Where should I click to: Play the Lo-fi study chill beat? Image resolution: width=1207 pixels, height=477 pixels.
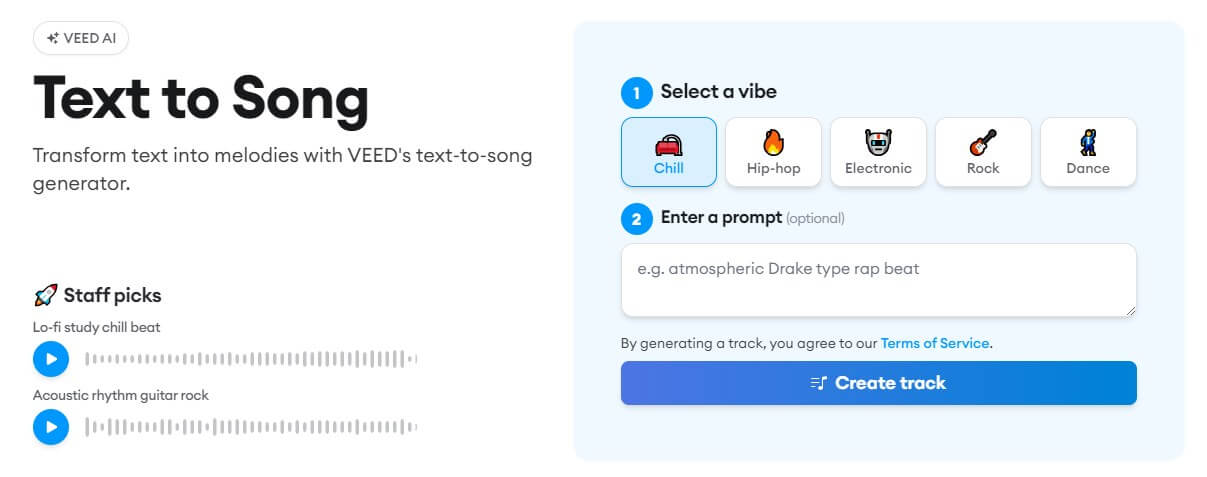51,359
